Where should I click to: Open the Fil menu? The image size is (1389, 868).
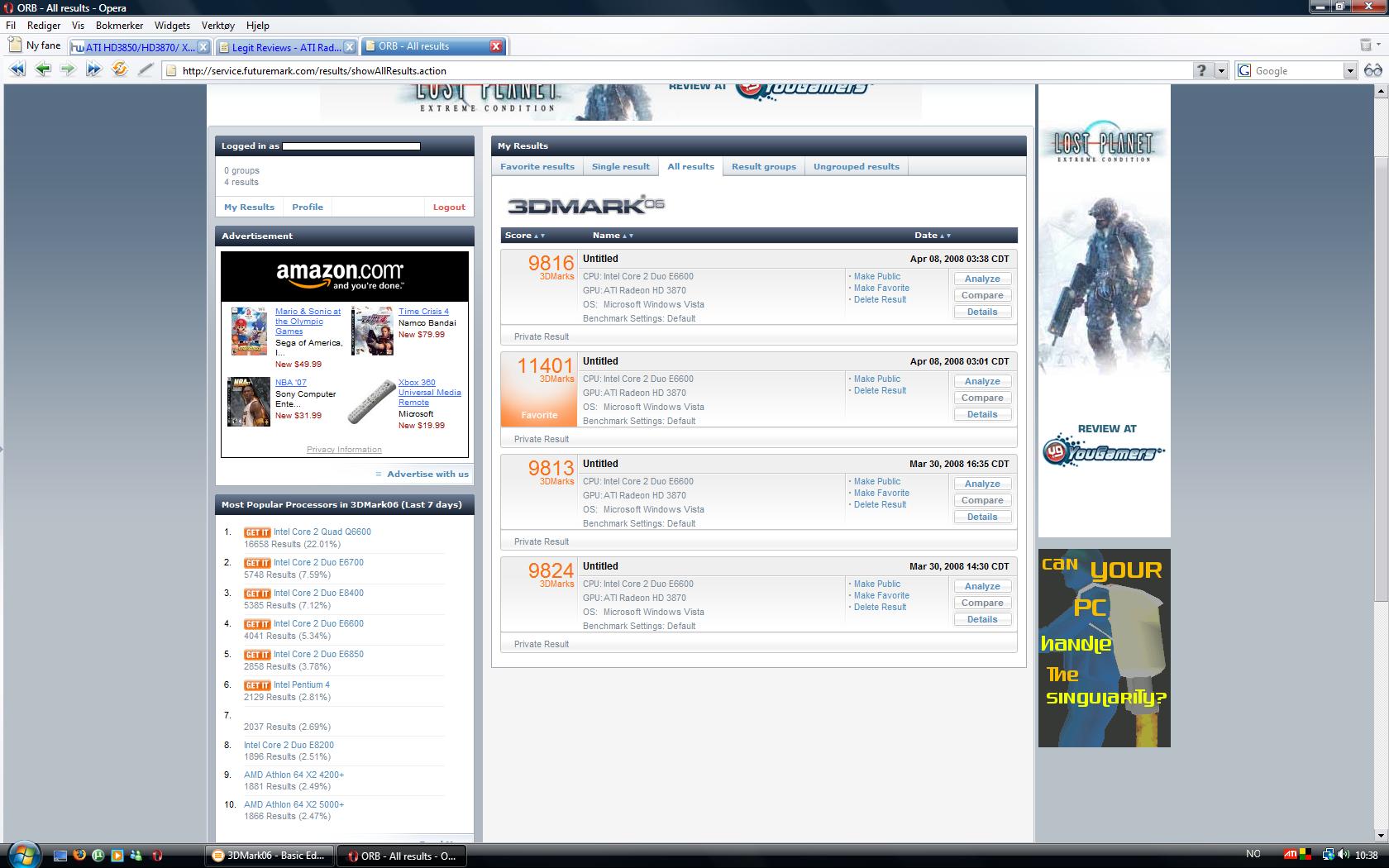click(11, 26)
